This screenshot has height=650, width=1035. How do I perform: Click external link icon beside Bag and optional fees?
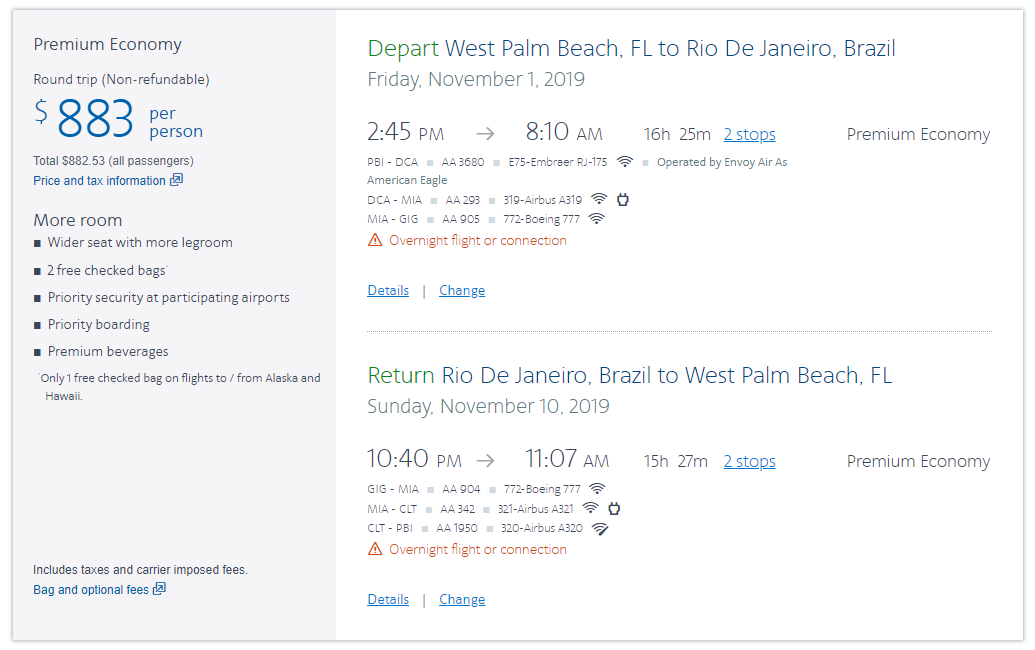coord(159,589)
